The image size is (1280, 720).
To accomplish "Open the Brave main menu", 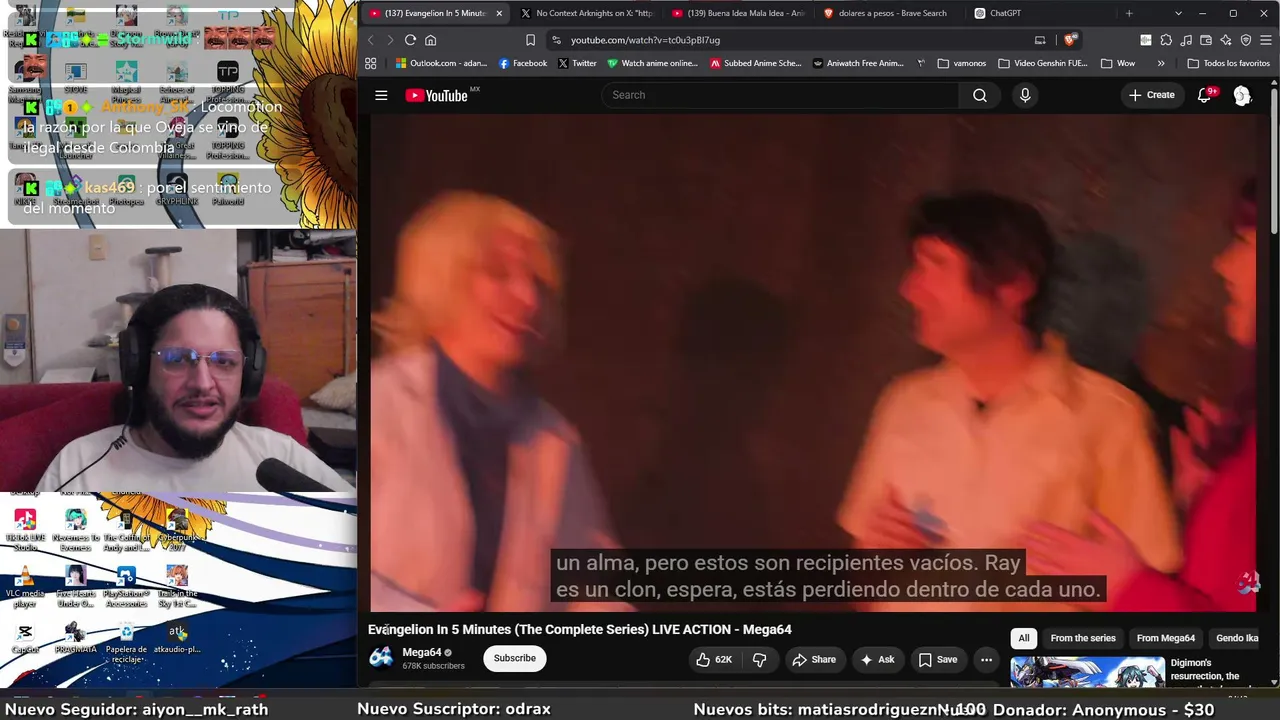I will point(1265,40).
